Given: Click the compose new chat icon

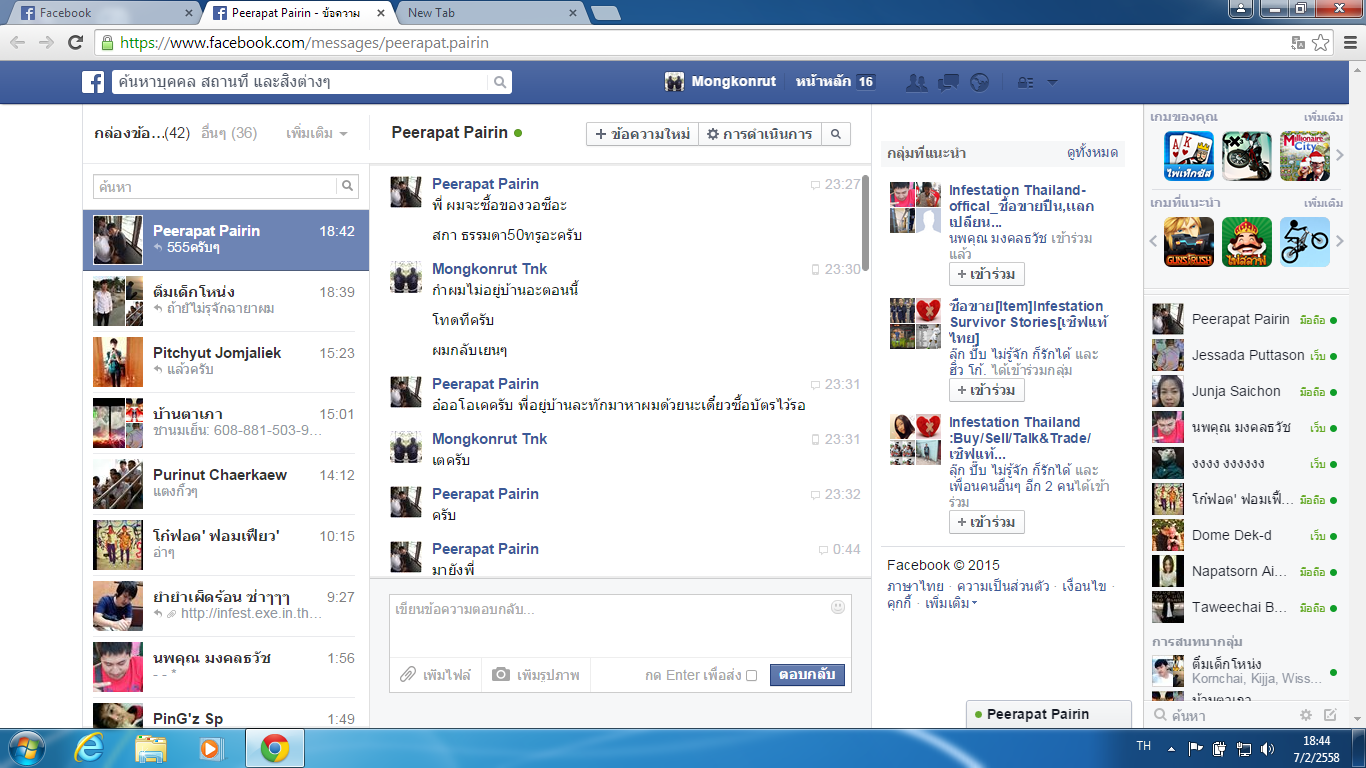Looking at the screenshot, I should pos(1330,715).
